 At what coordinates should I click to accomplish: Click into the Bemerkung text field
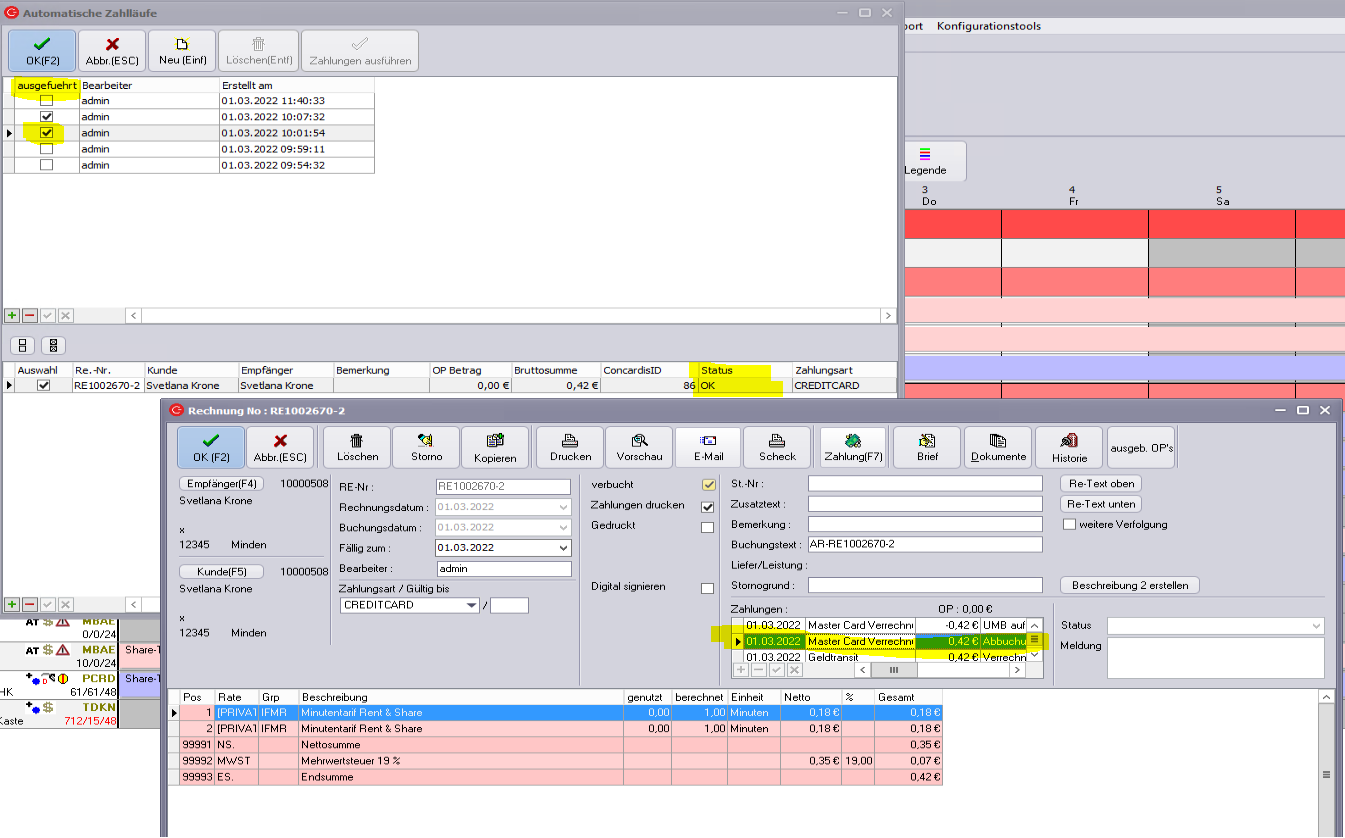point(924,524)
